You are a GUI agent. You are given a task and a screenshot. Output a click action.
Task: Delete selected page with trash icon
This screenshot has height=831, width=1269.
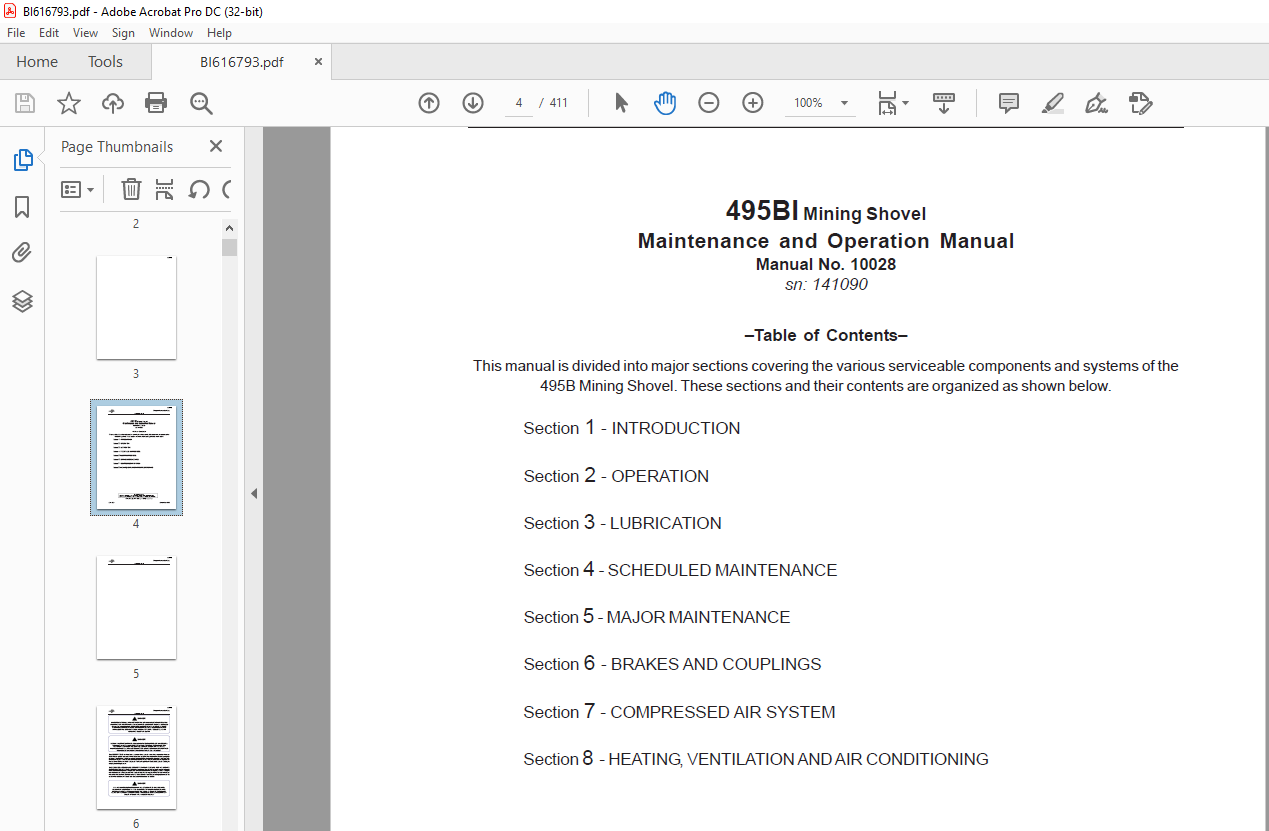coord(131,189)
